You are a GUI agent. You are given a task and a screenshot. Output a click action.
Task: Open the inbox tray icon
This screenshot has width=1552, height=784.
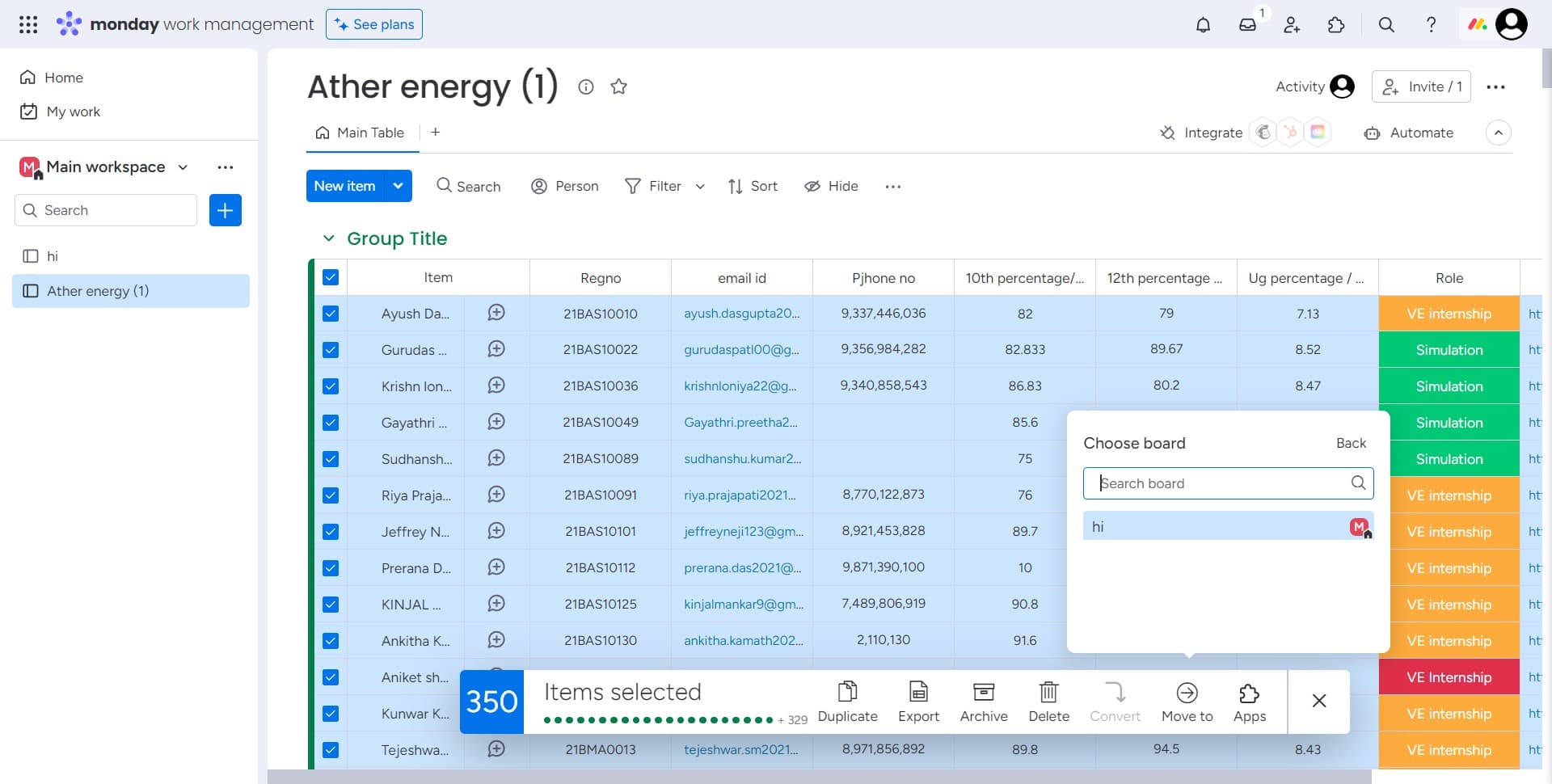(1247, 25)
